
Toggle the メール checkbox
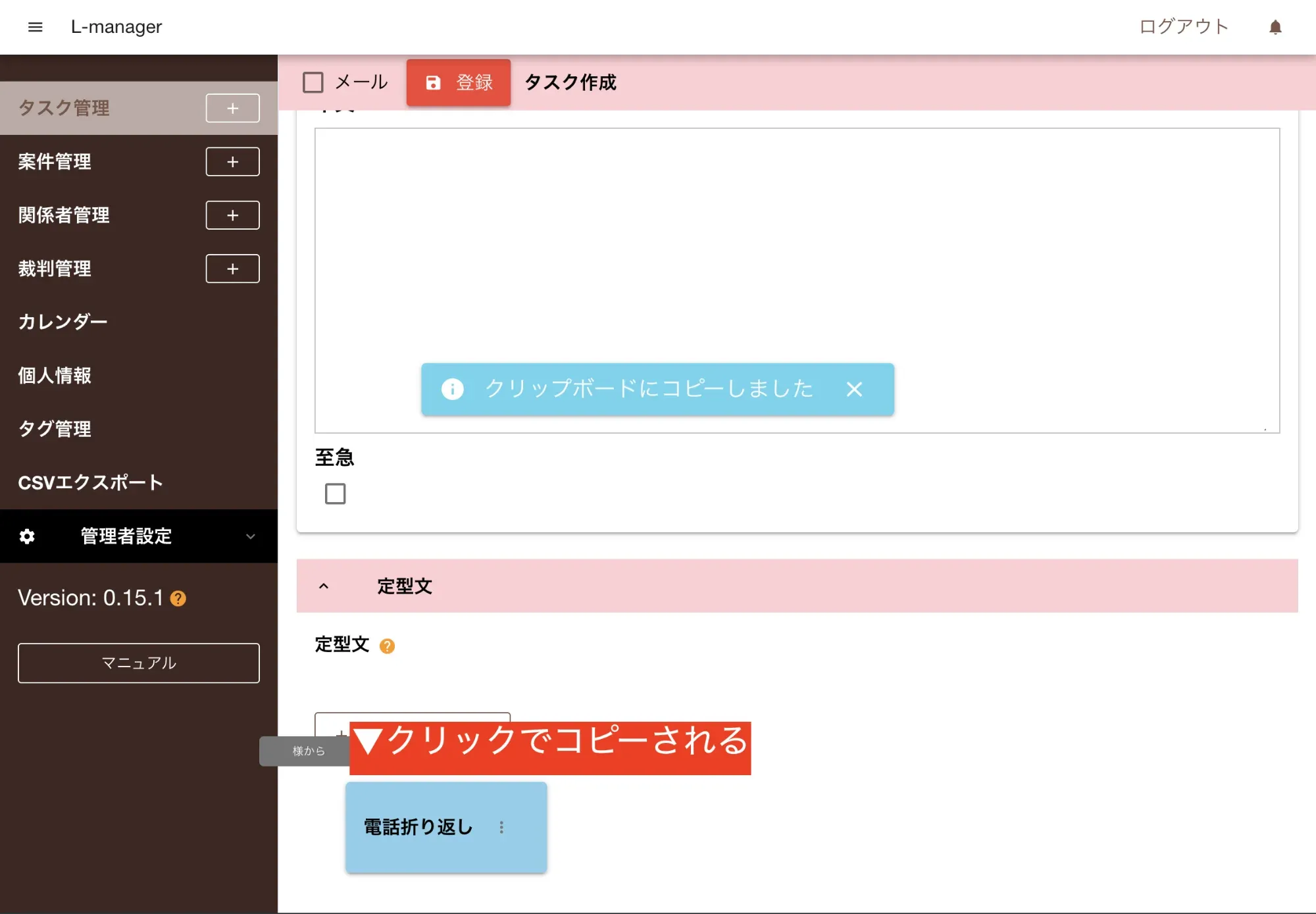[313, 83]
